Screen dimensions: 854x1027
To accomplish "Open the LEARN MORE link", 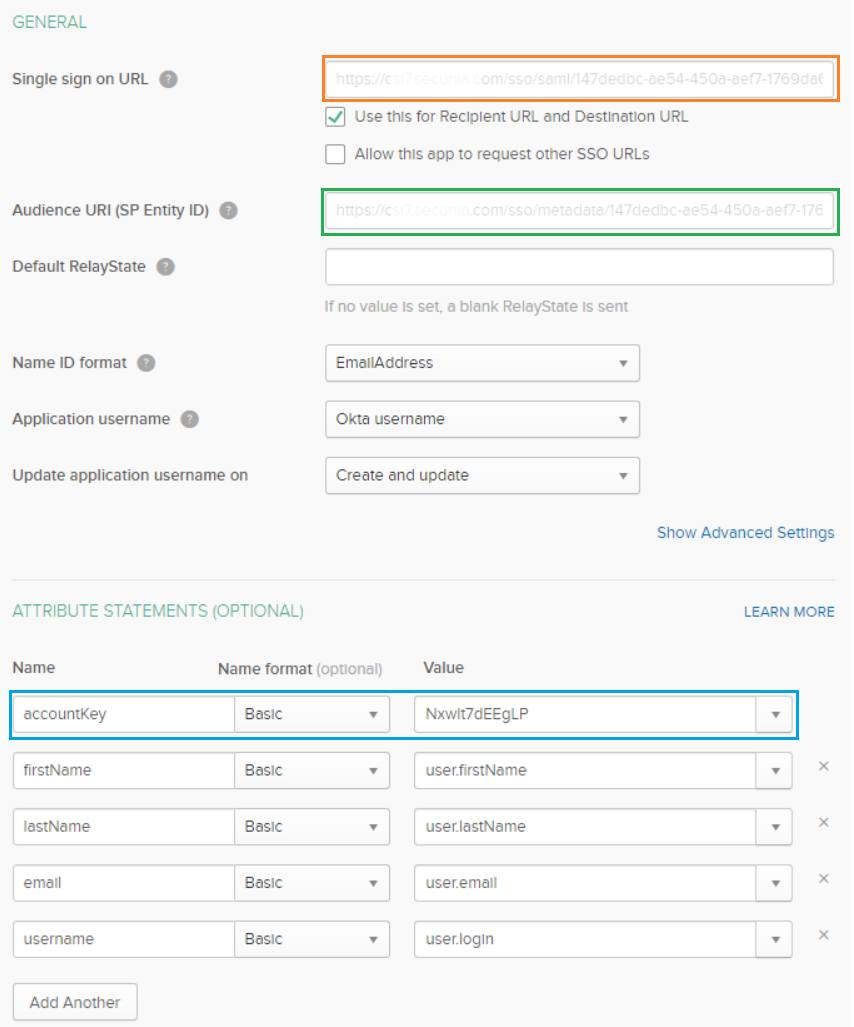I will click(789, 611).
